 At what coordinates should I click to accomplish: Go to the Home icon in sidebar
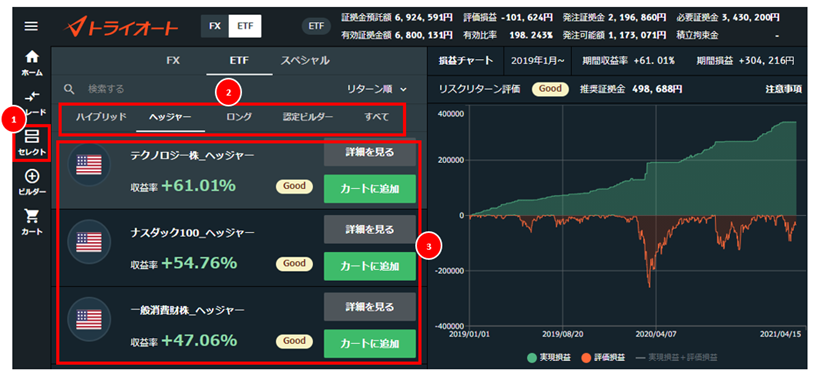(32, 62)
